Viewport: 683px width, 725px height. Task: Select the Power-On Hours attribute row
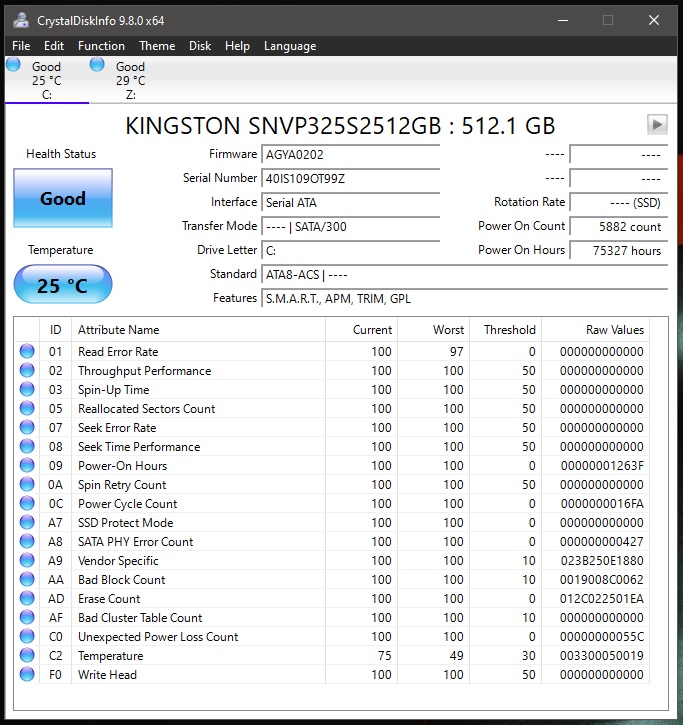point(332,466)
